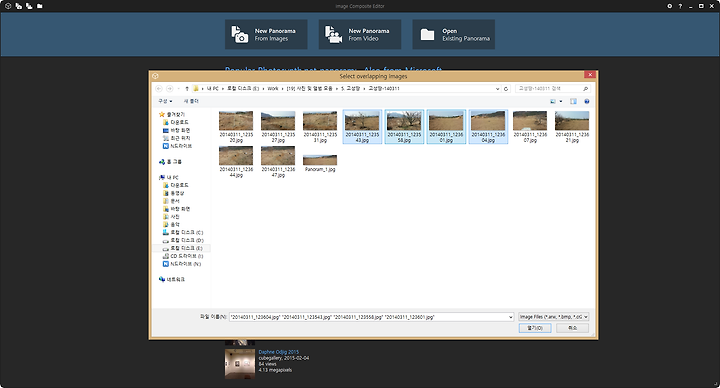Click the change view icon in dialog
Image resolution: width=720 pixels, height=388 pixels.
(x=553, y=101)
